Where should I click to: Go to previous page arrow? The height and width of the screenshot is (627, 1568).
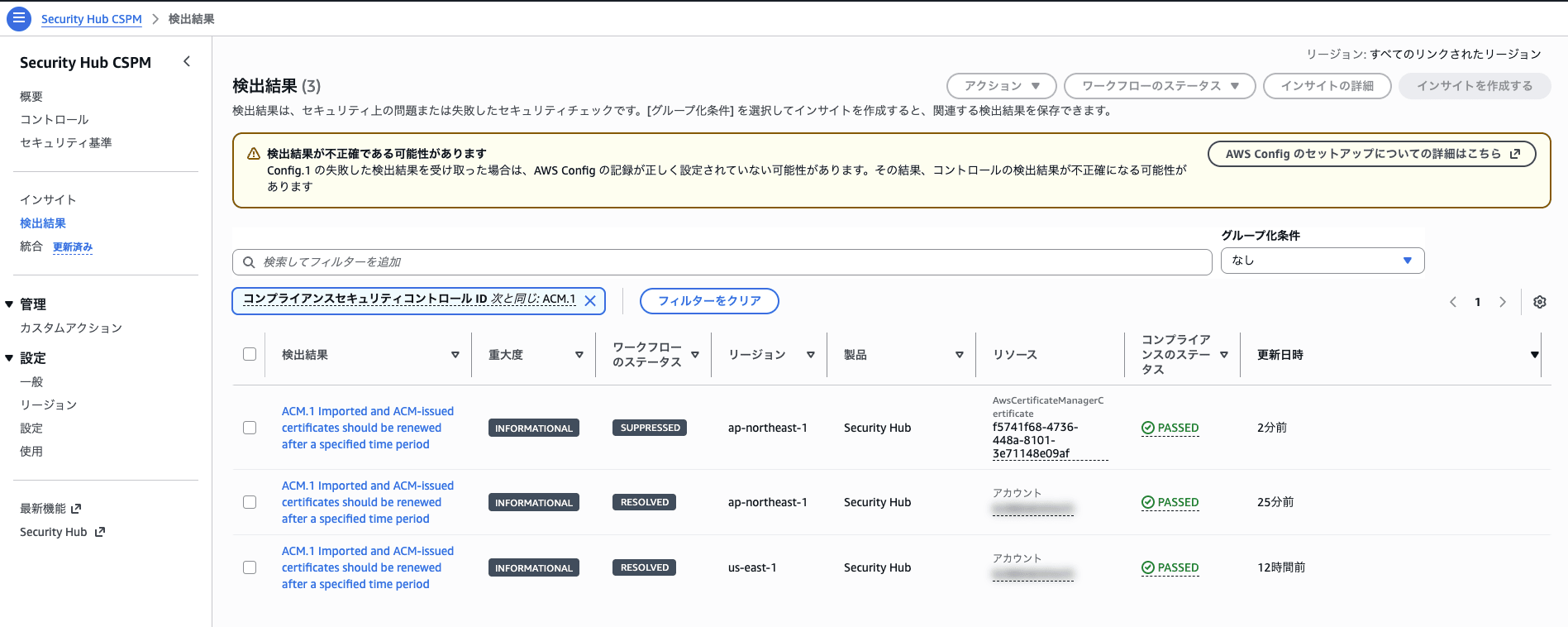(x=1453, y=302)
